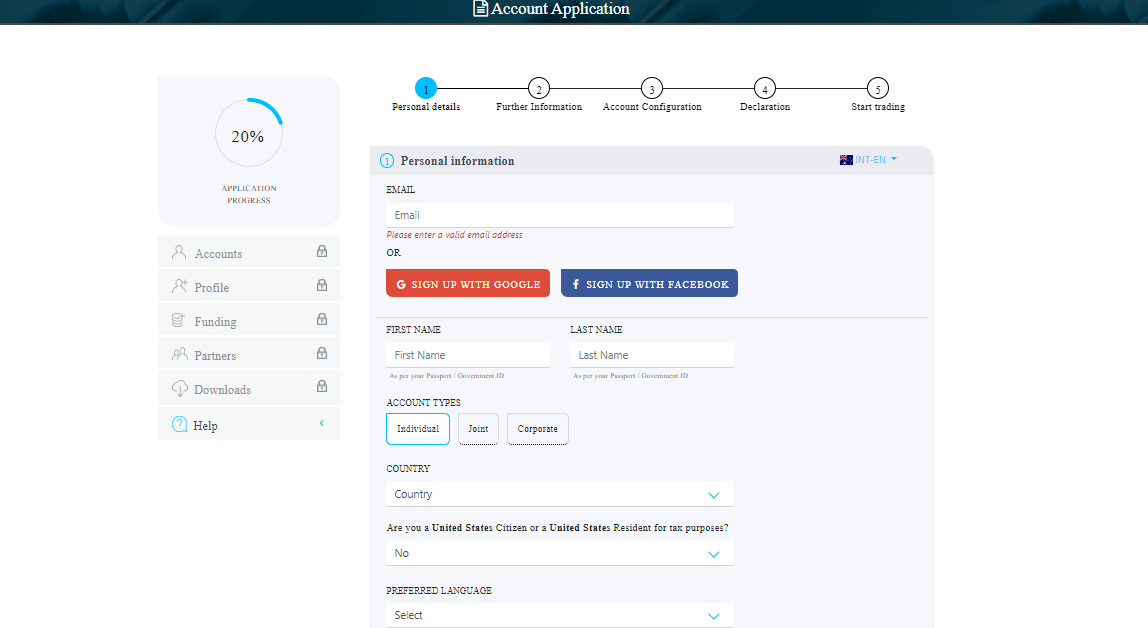Click the lock icon beside Profile
Image resolution: width=1148 pixels, height=628 pixels.
pos(322,286)
